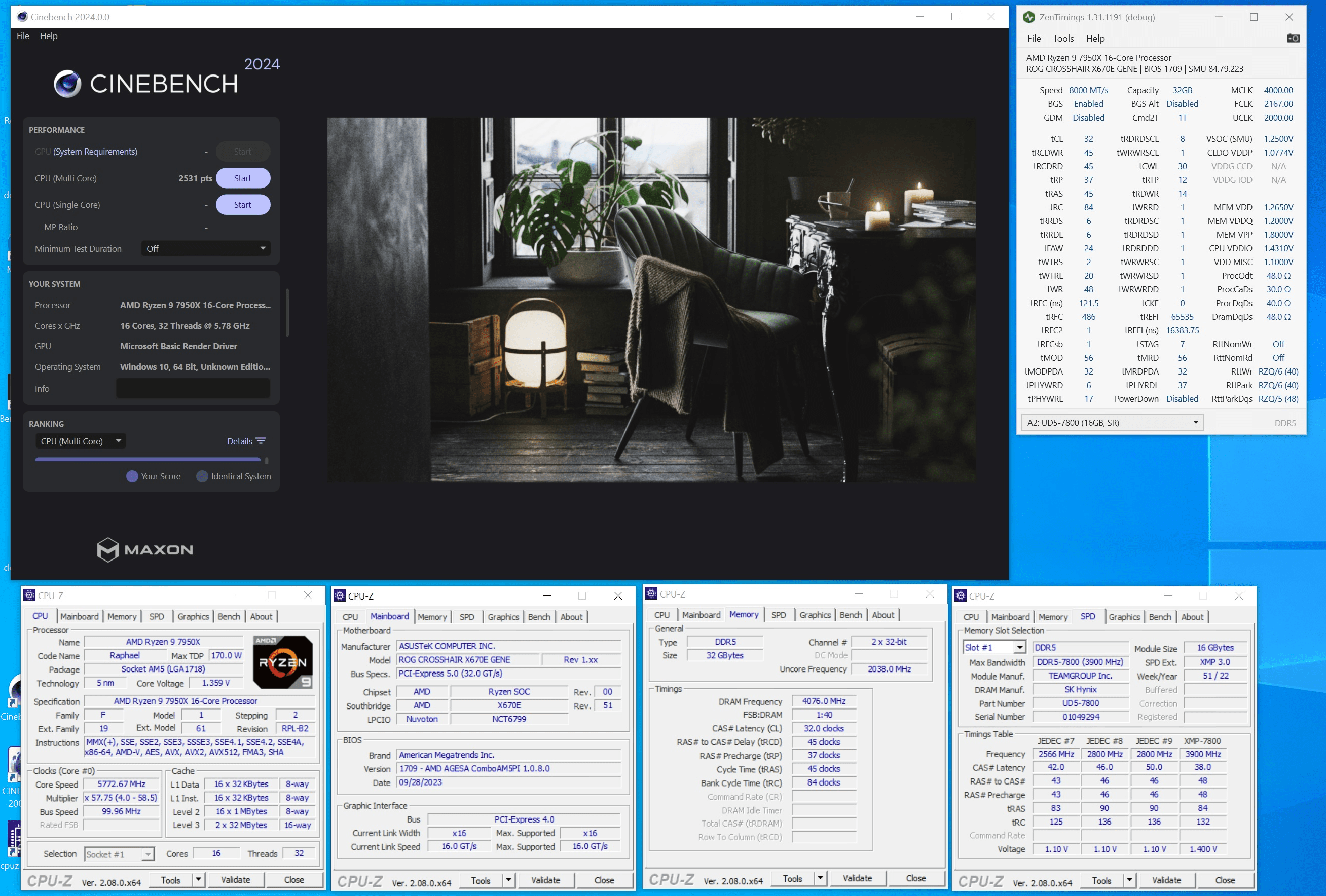Screen dimensions: 1326x896
Task: Click the CPU-Z icon of the Memory window
Action: click(x=651, y=594)
